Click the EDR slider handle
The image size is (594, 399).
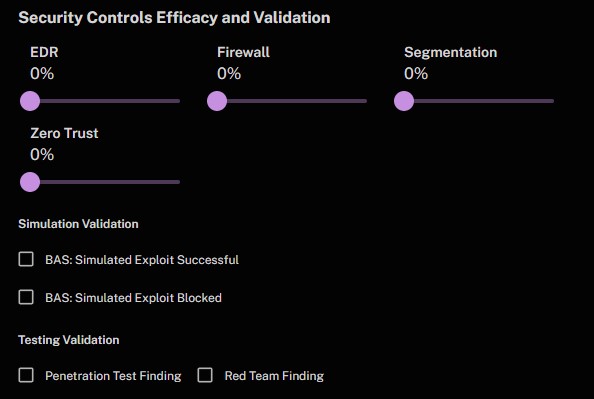tap(30, 101)
